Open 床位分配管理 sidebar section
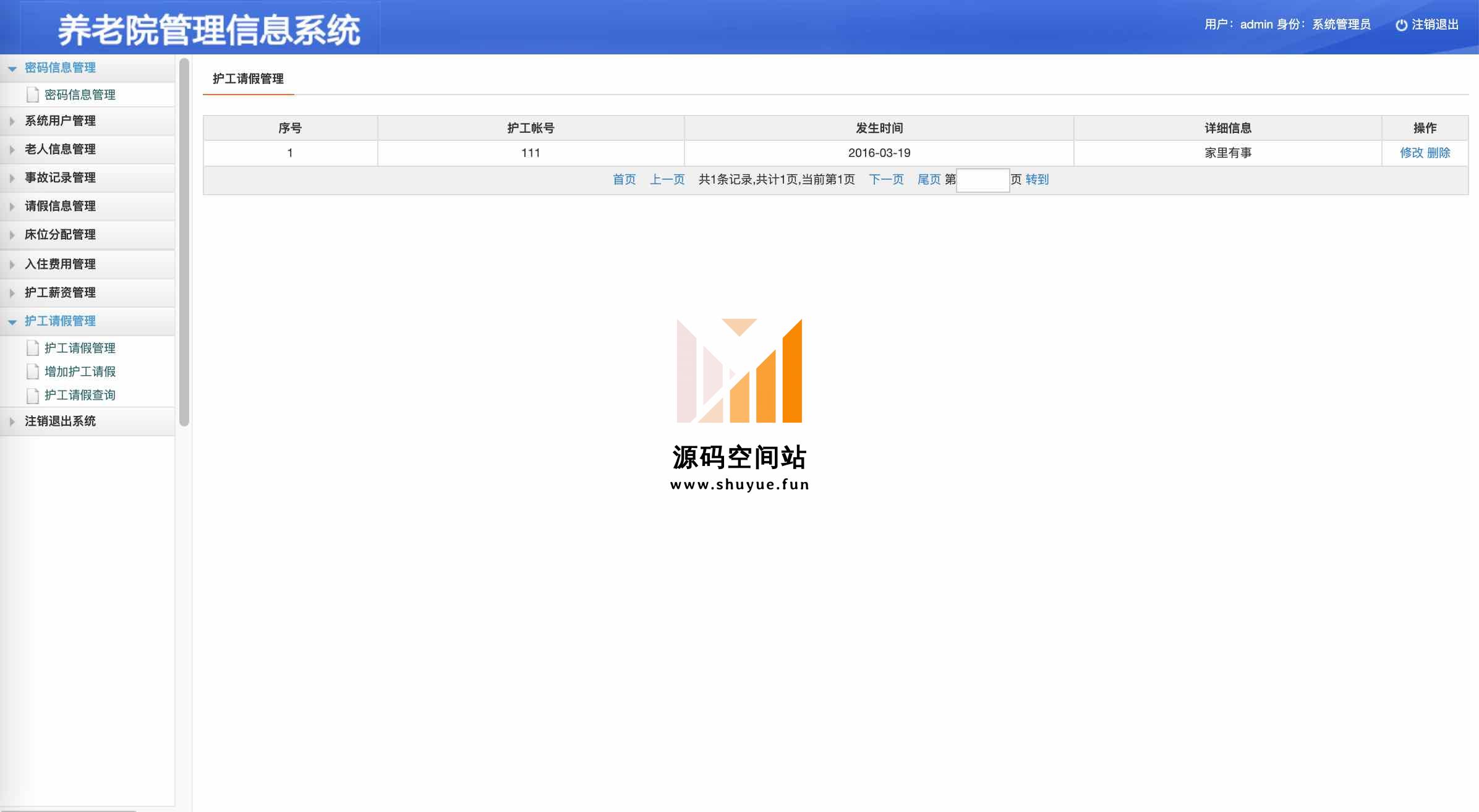The height and width of the screenshot is (812, 1479). pos(87,235)
